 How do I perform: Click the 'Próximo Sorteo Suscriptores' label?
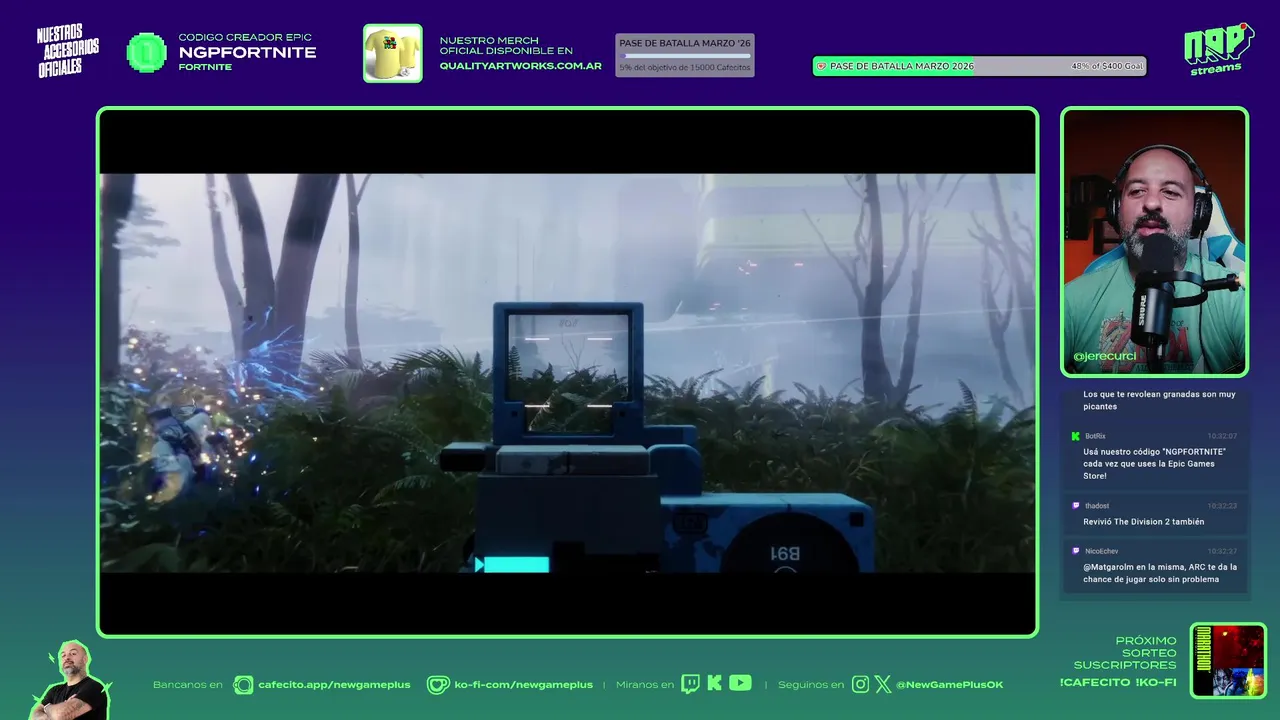(1126, 653)
